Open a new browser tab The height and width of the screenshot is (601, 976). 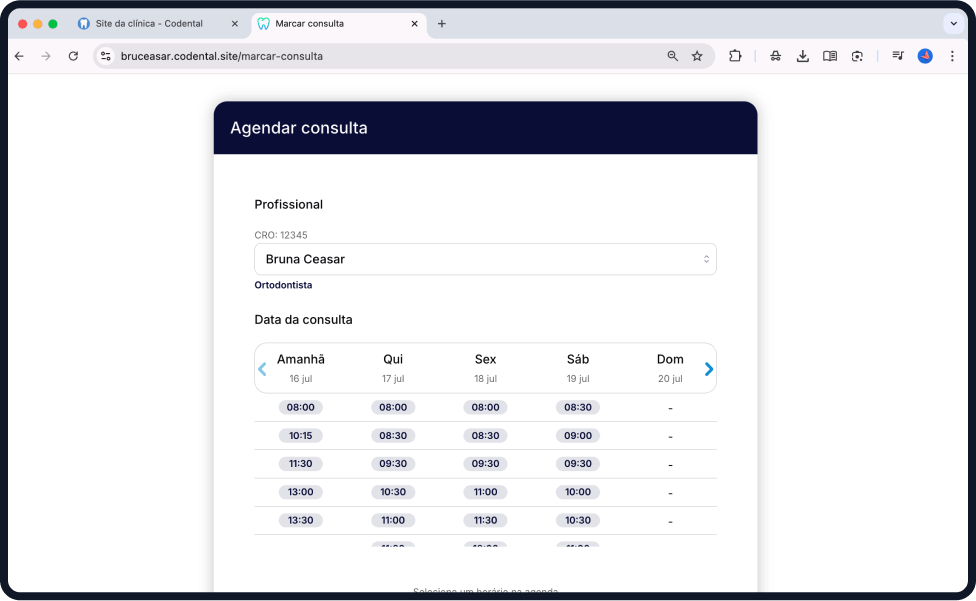click(442, 23)
